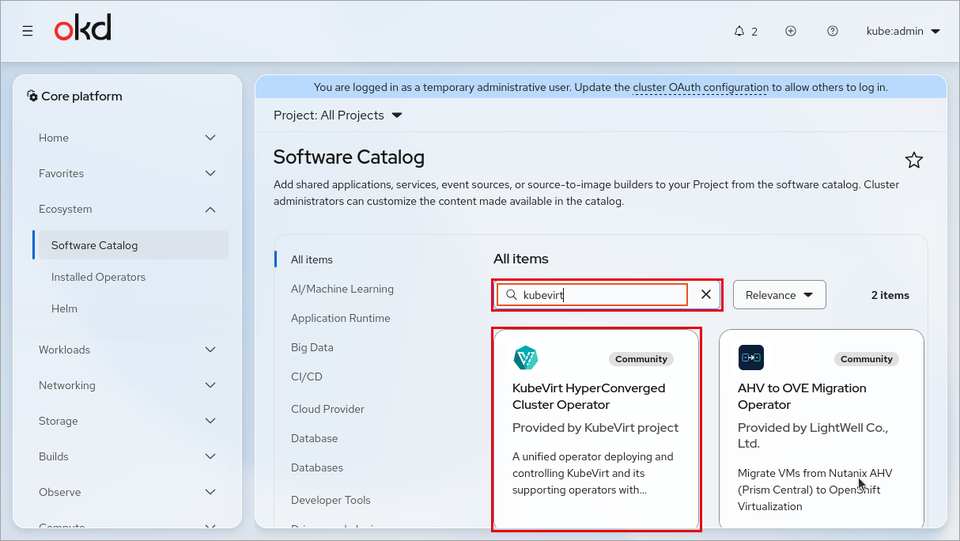The image size is (960, 541).
Task: Clear the kubevirt search text
Action: click(706, 294)
